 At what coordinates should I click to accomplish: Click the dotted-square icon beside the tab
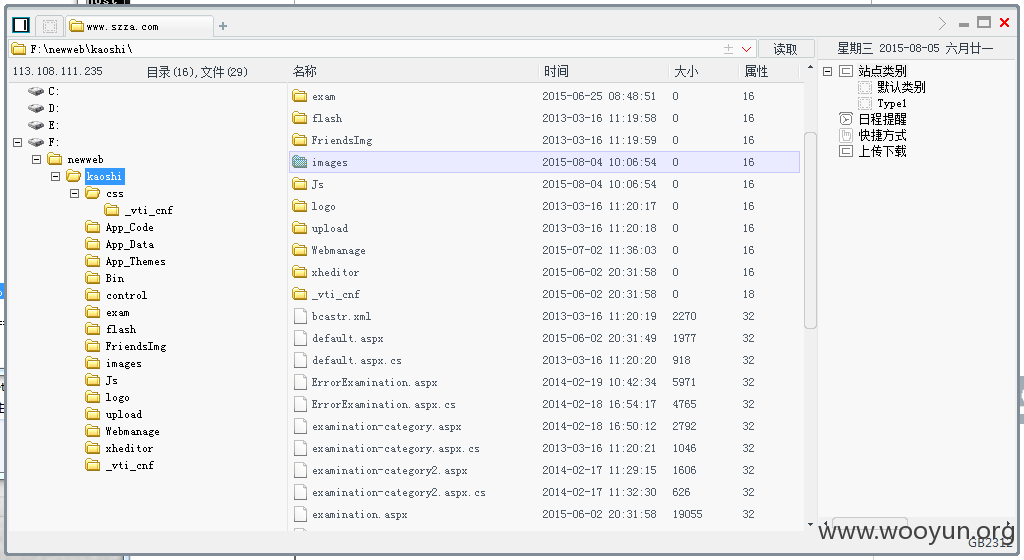(50, 26)
